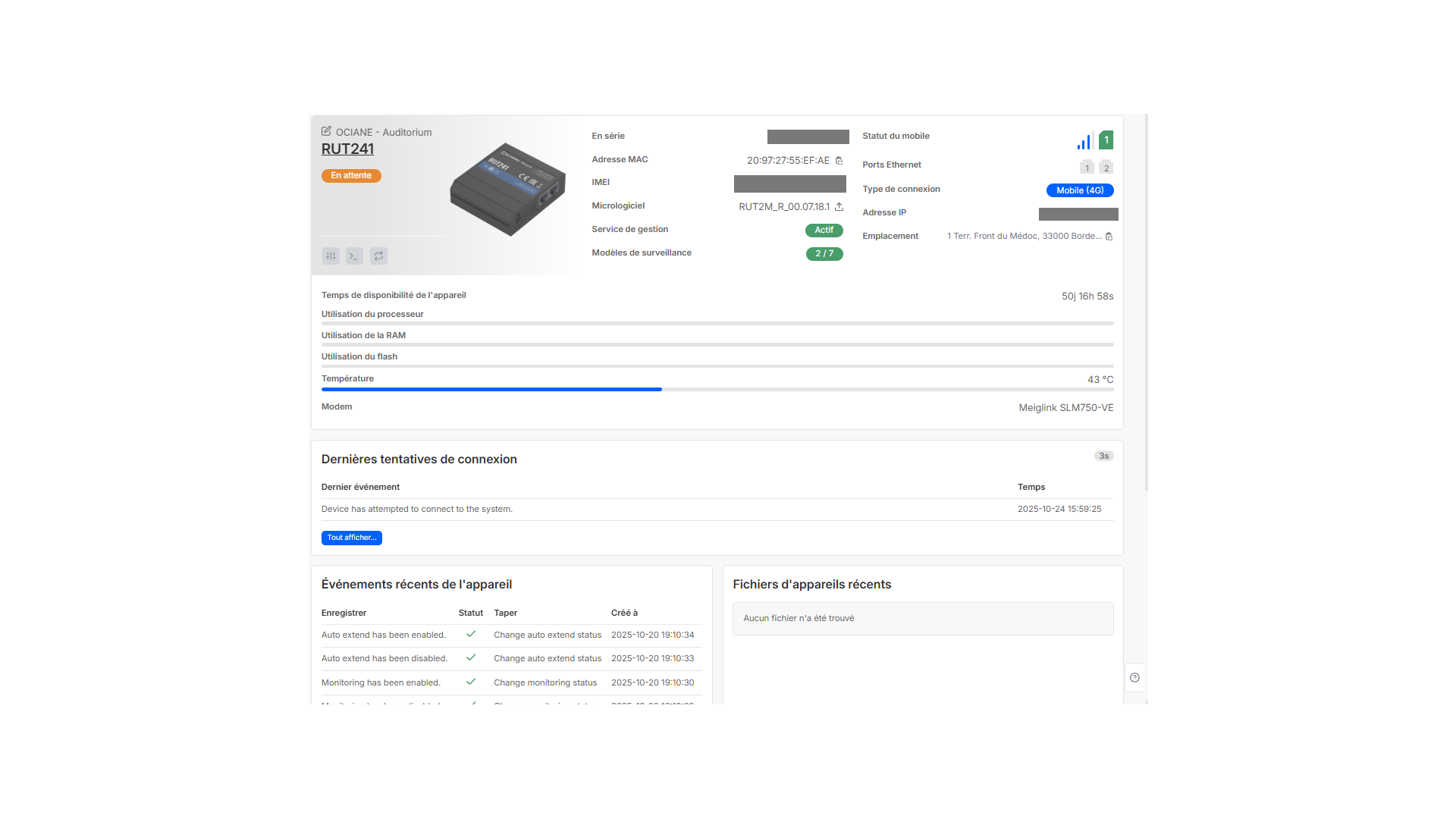
Task: Click the Mobile (4G) connection badge
Action: pos(1080,190)
